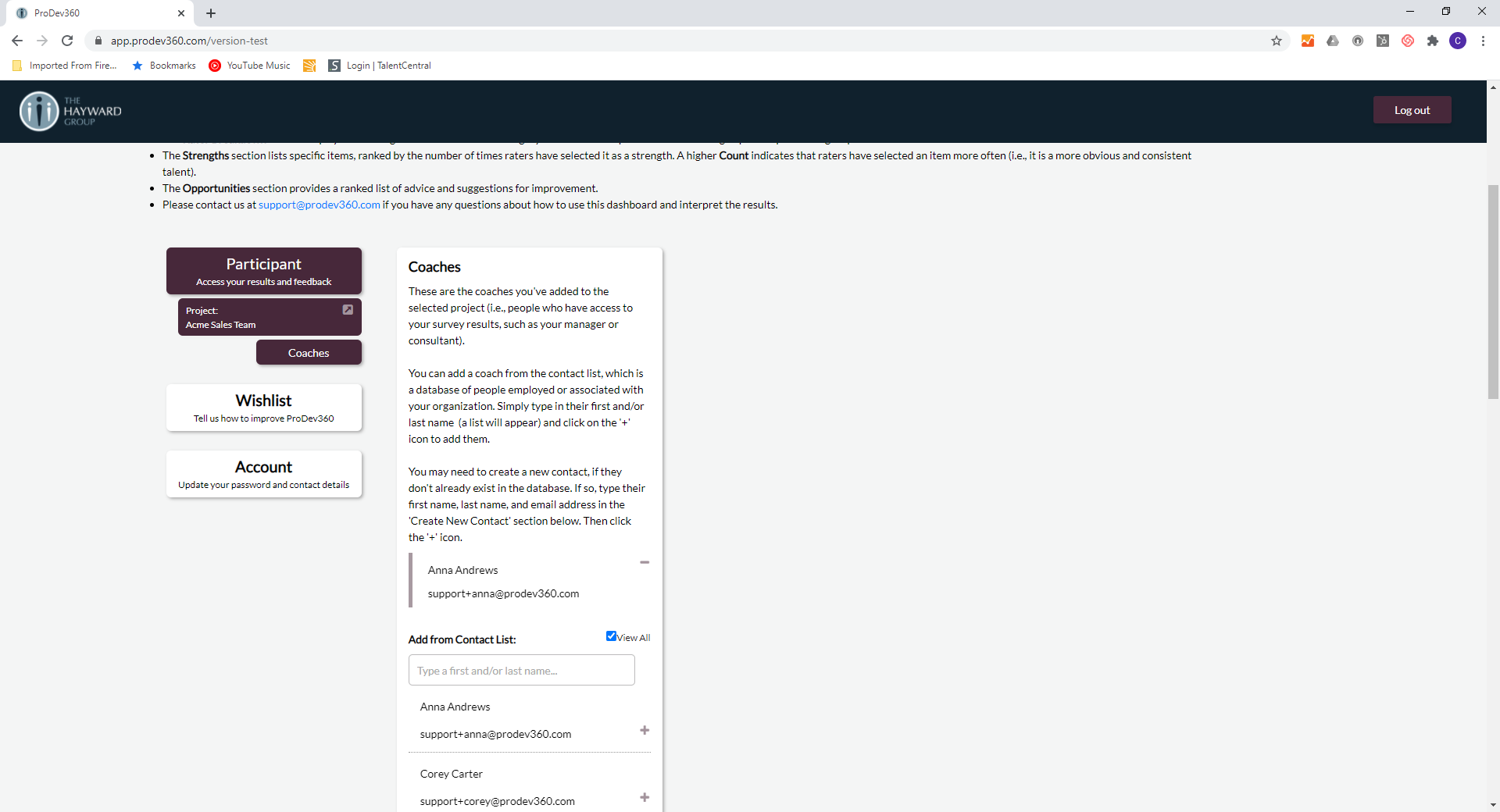
Task: Click the dark square extension icon
Action: click(x=1383, y=41)
